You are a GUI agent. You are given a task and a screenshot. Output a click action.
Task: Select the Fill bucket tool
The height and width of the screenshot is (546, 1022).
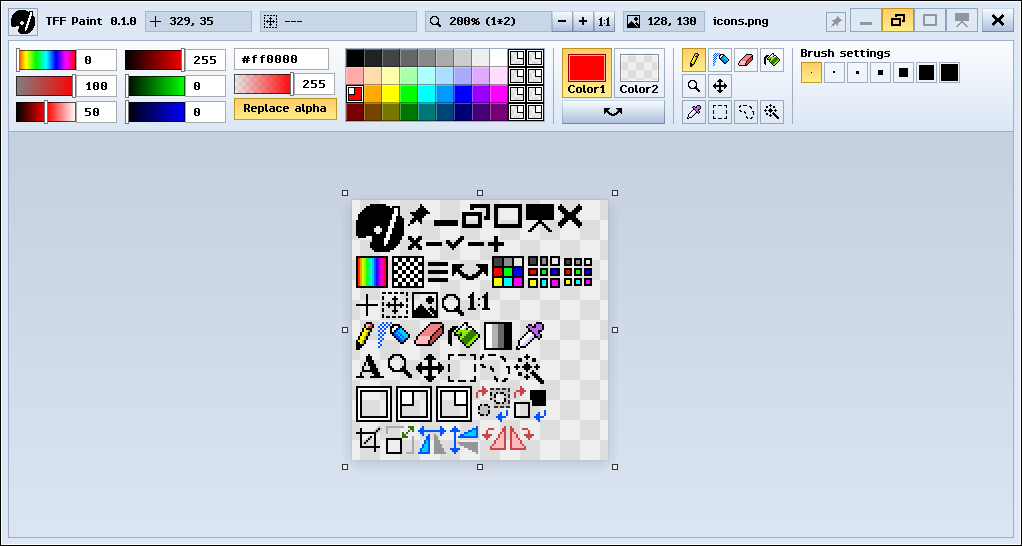click(x=771, y=60)
